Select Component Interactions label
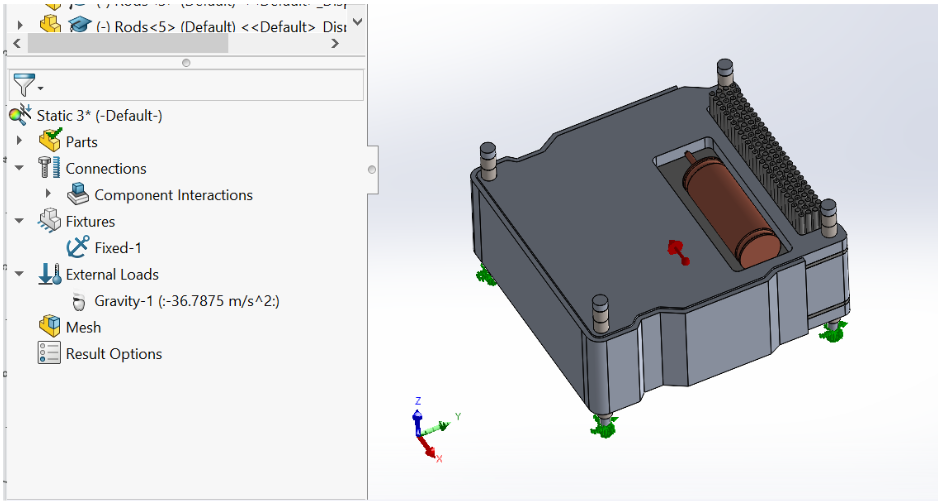Viewport: 938px width, 504px height. tap(173, 195)
